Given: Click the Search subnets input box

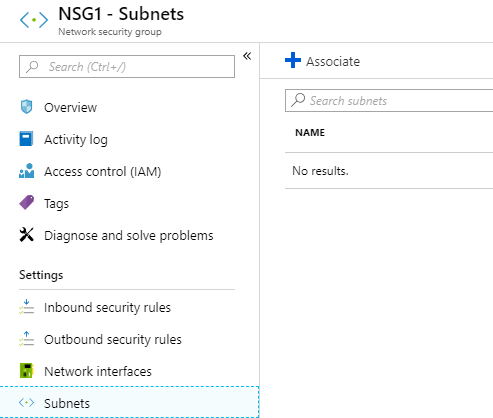Looking at the screenshot, I should (389, 100).
